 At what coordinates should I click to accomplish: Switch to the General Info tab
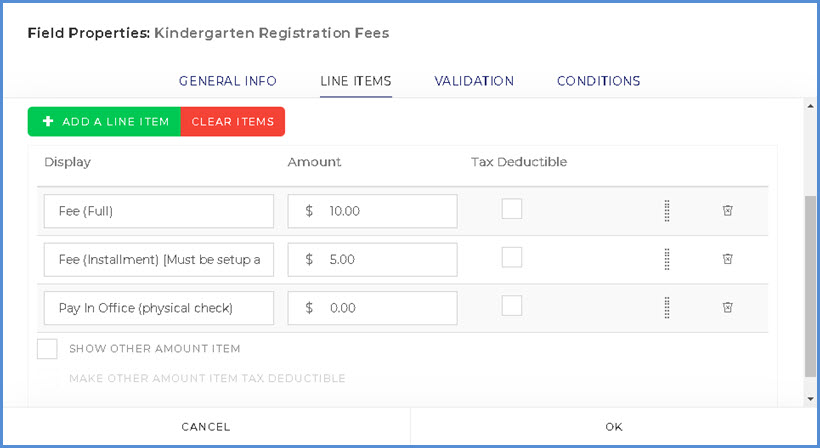pos(228,81)
